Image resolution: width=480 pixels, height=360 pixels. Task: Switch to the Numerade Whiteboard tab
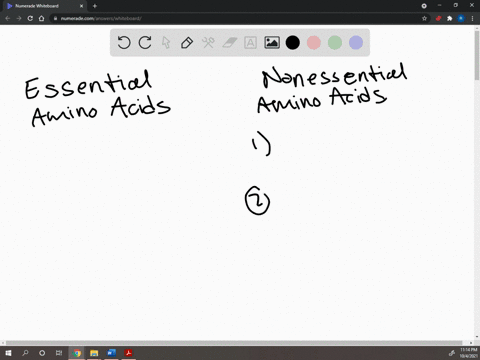click(x=43, y=6)
